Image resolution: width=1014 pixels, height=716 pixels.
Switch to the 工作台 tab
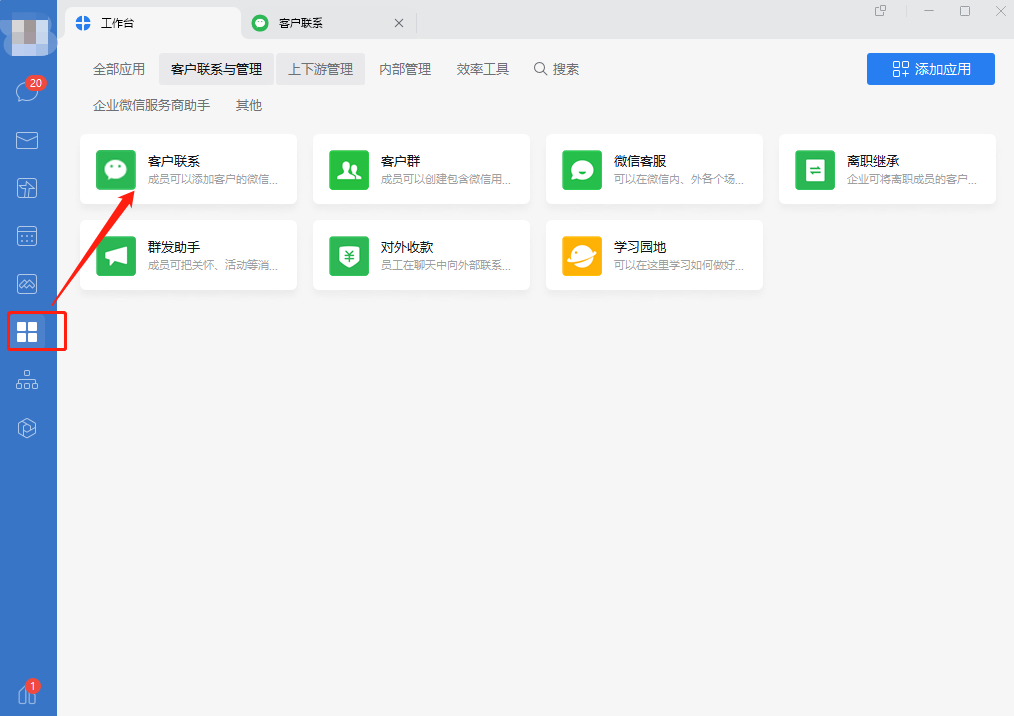click(x=150, y=22)
